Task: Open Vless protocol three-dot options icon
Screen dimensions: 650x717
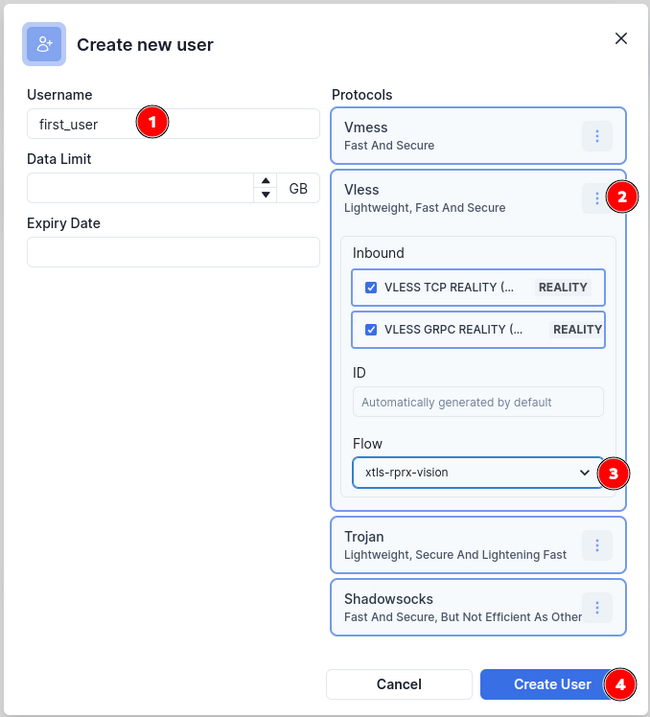Action: point(596,198)
